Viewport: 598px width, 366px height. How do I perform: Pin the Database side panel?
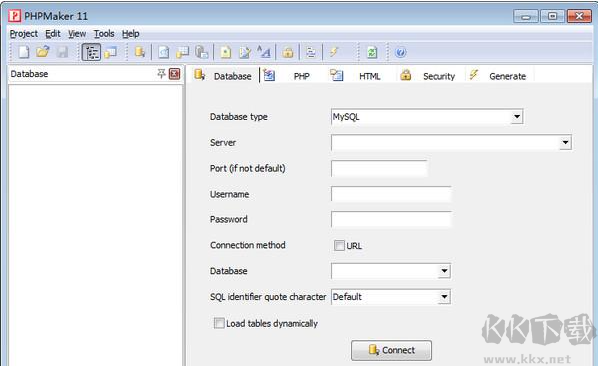click(x=161, y=74)
